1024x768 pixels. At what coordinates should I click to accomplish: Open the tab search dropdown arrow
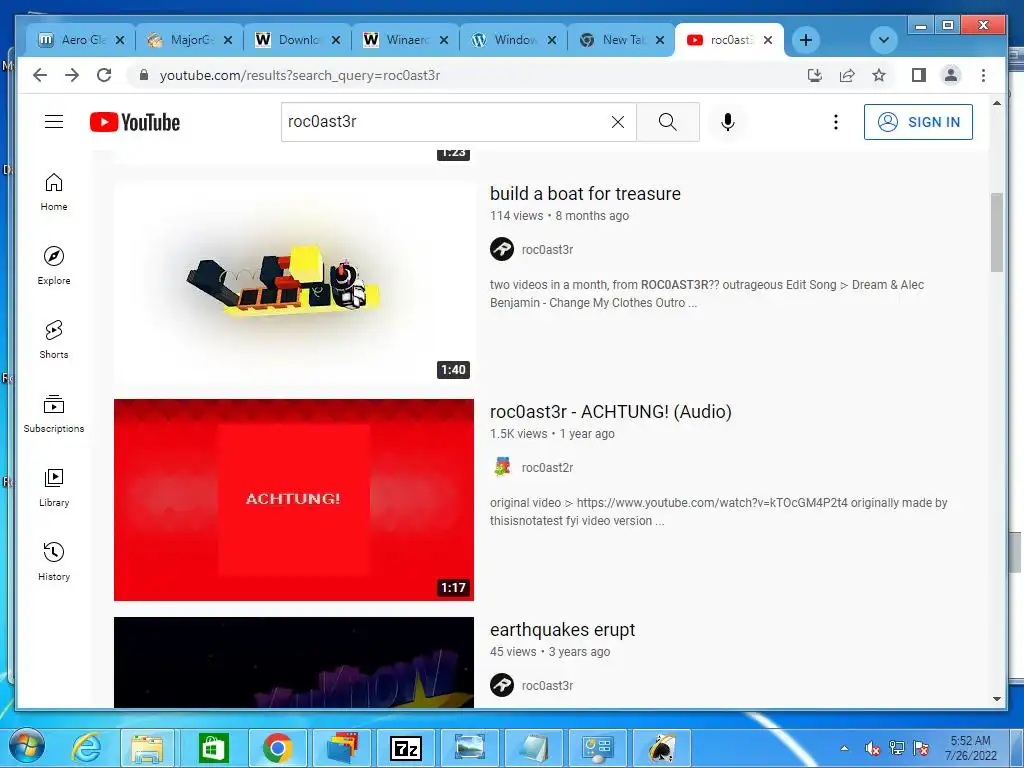(884, 40)
